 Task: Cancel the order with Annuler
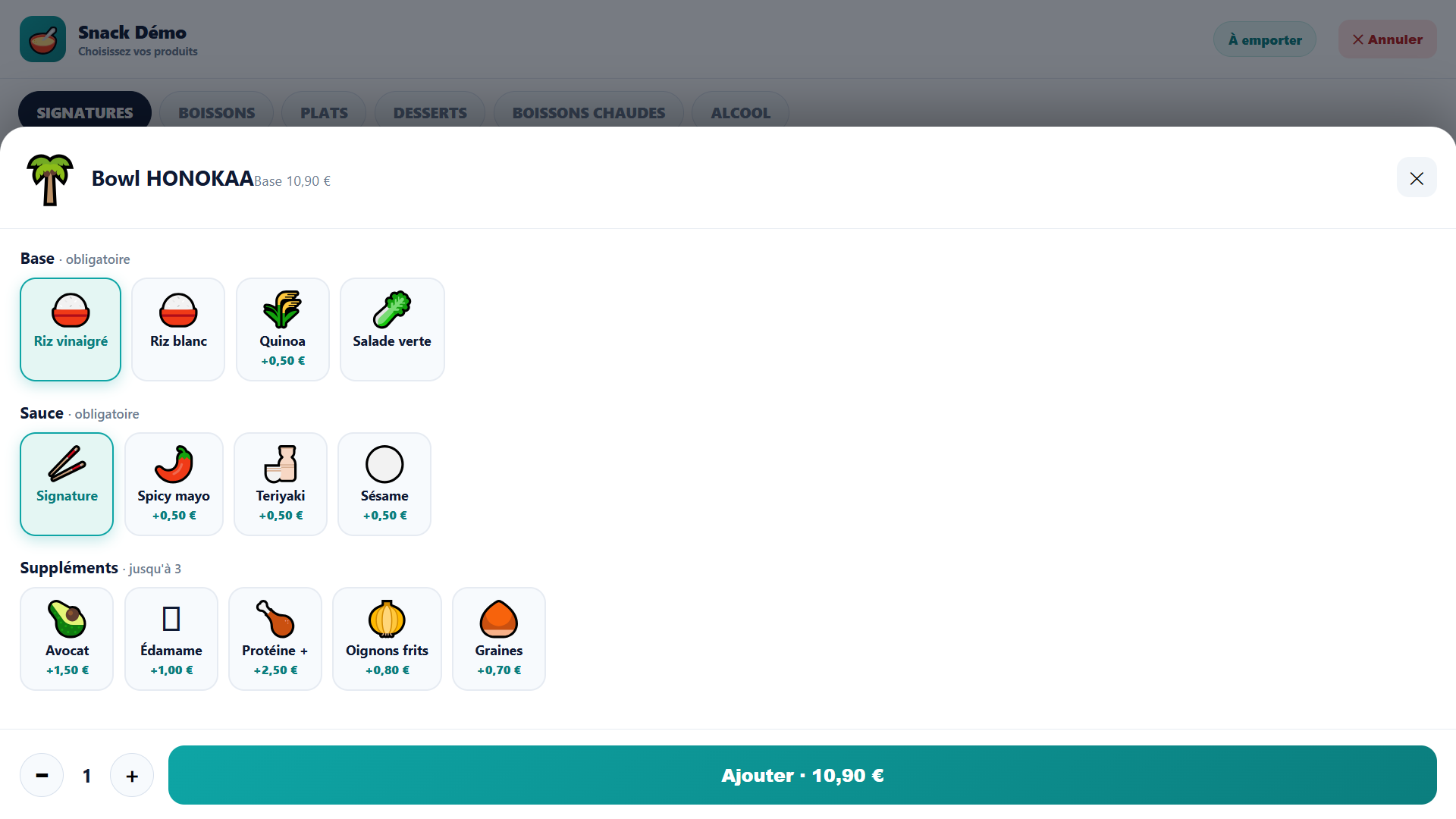(x=1387, y=39)
